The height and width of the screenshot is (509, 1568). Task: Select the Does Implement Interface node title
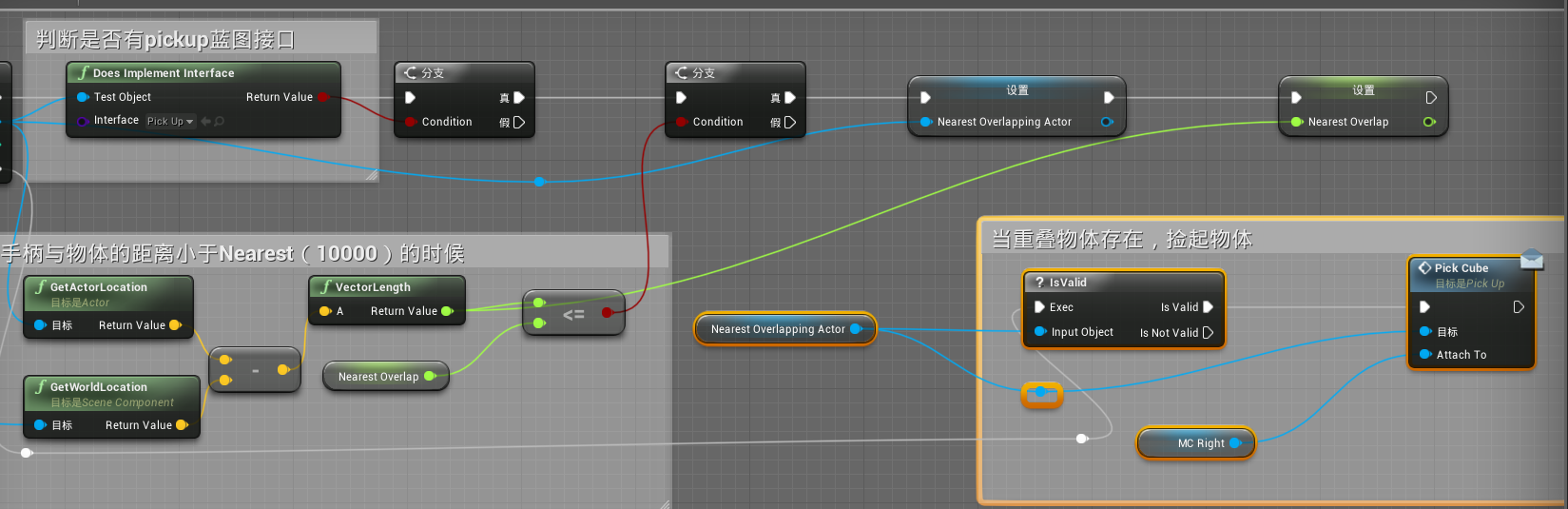coord(164,73)
